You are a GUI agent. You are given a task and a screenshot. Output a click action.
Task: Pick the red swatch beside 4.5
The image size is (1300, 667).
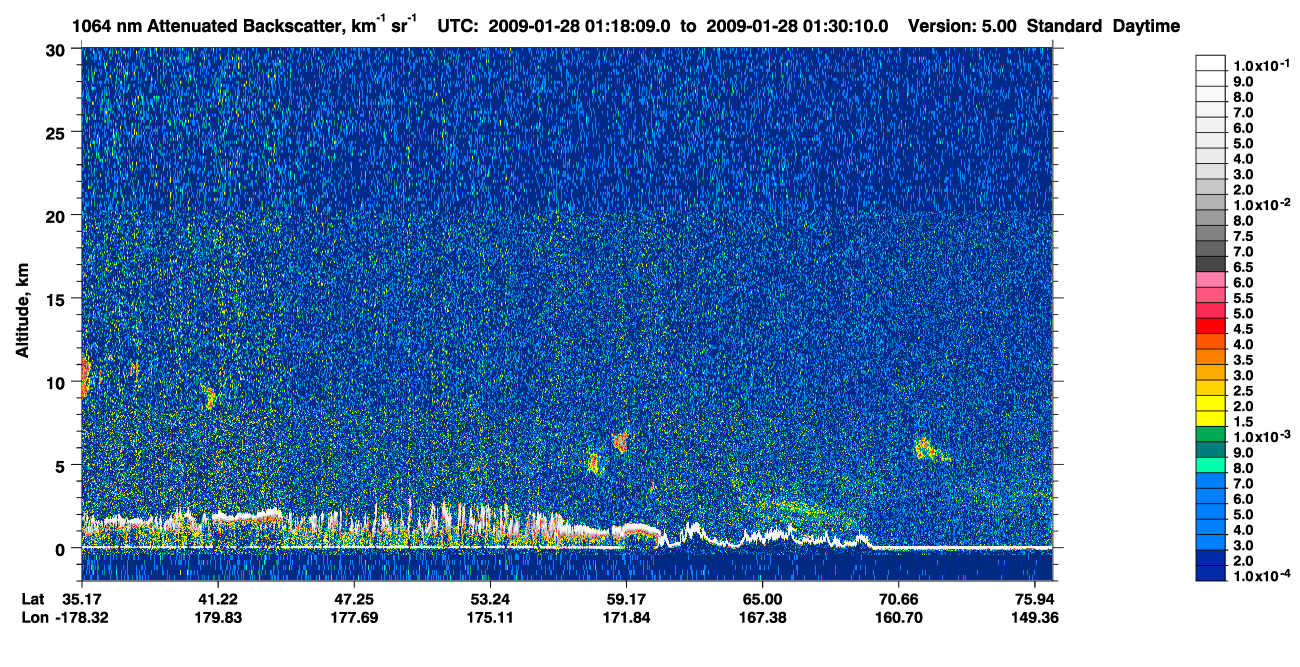click(1211, 326)
